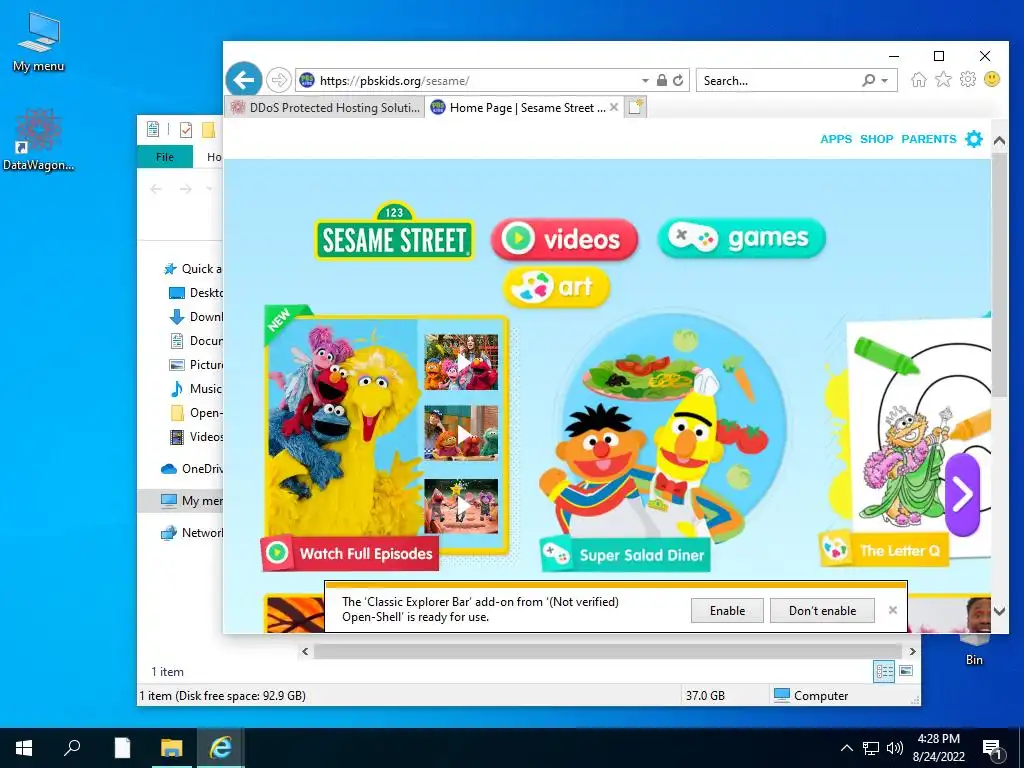Select Documents in Explorer navigation pane

[196, 341]
